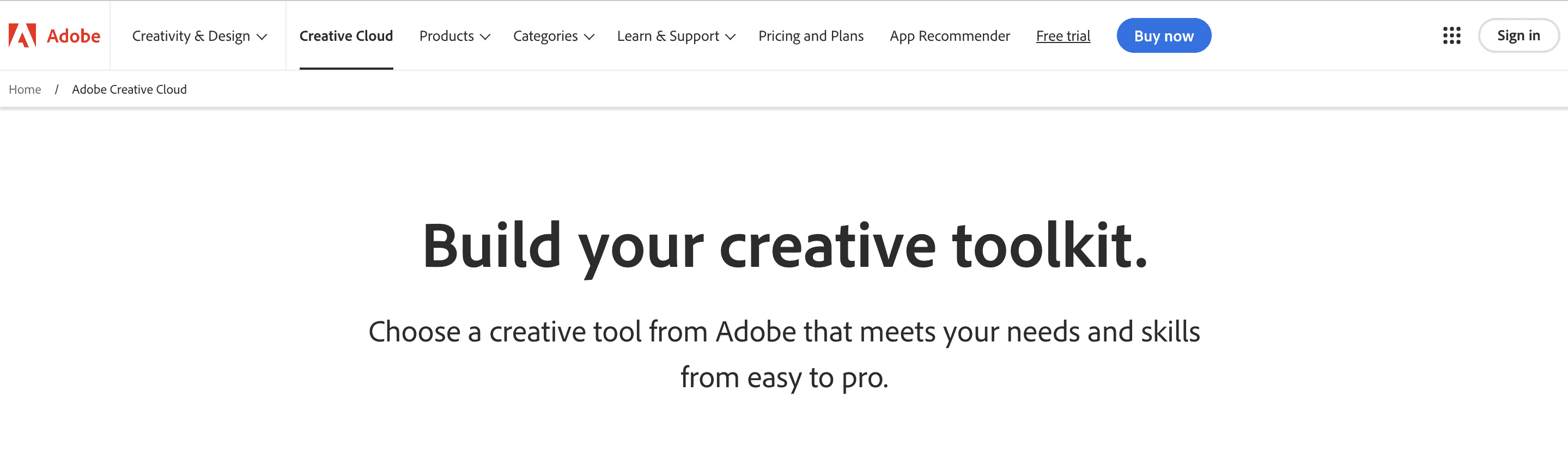Click the Categories chevron arrow

588,37
